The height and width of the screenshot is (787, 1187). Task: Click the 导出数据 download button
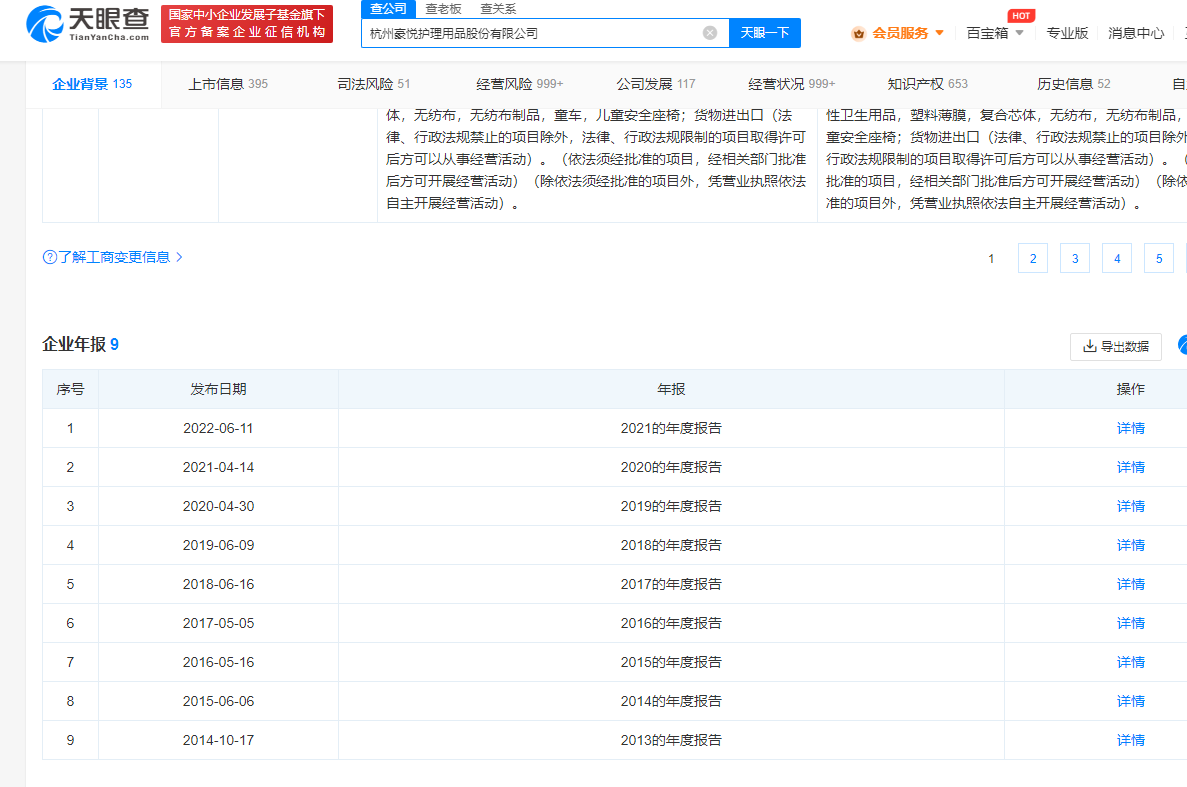pyautogui.click(x=1115, y=347)
